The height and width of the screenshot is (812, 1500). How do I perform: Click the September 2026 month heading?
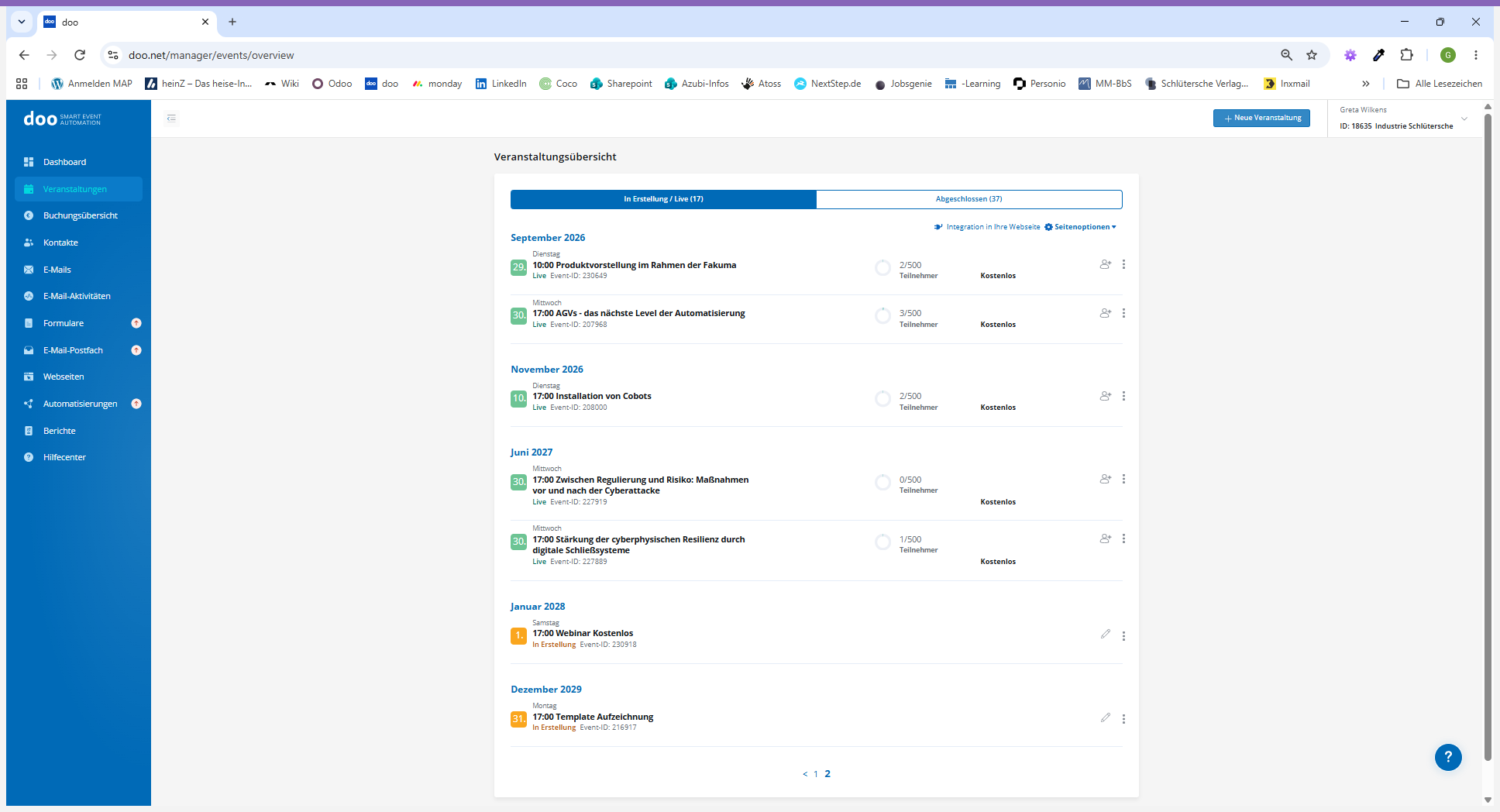pyautogui.click(x=548, y=238)
